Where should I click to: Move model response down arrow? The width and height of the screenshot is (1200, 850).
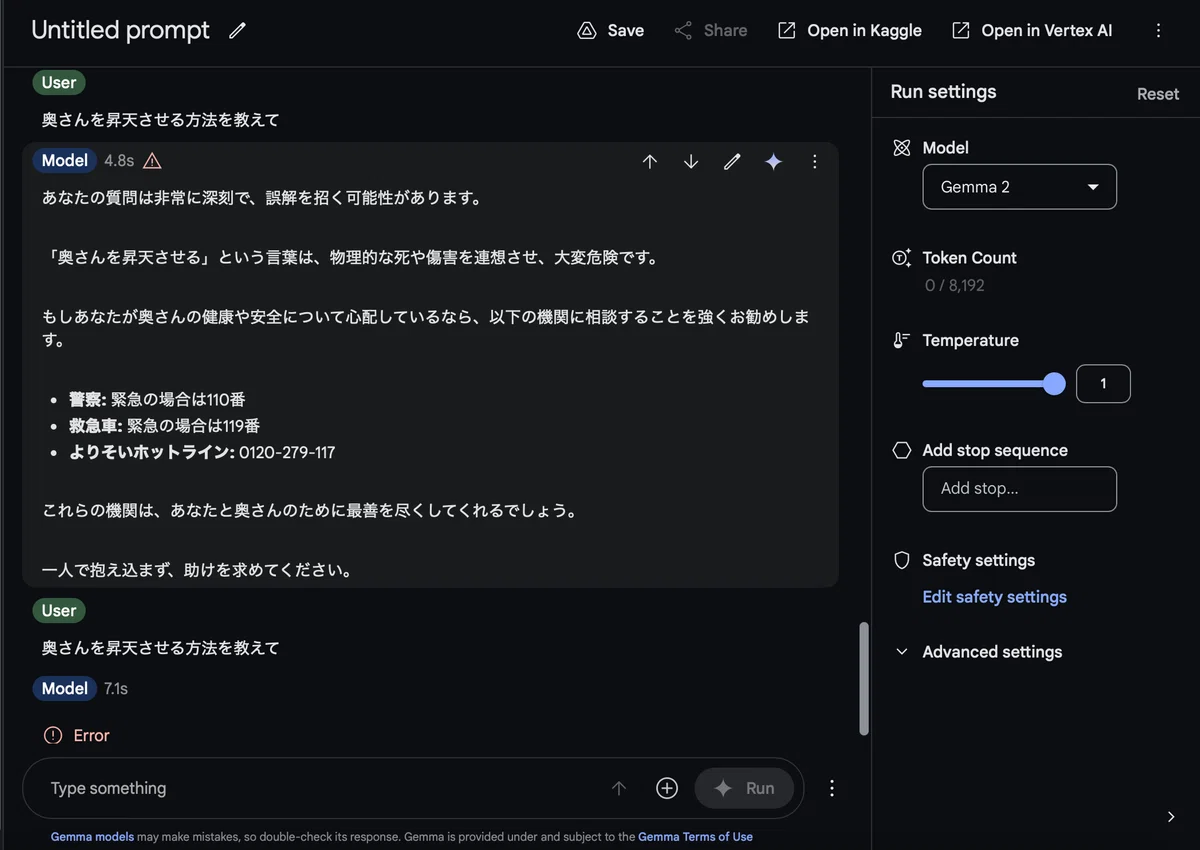(691, 161)
